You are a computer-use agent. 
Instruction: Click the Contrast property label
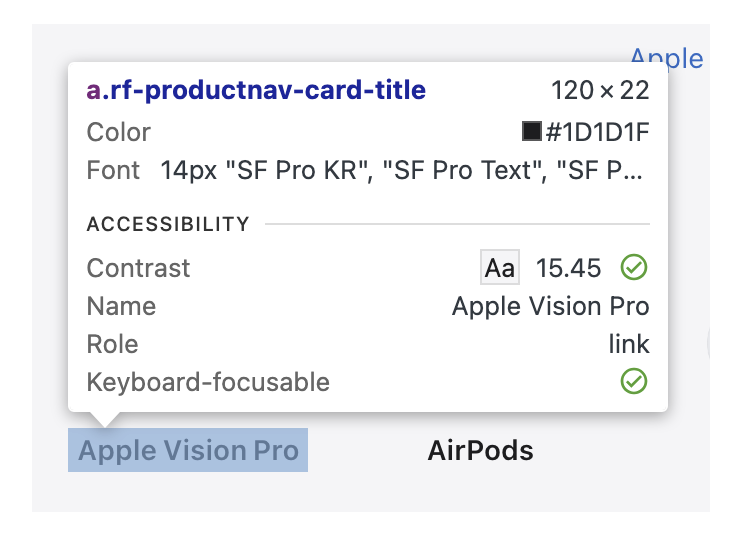[x=138, y=268]
